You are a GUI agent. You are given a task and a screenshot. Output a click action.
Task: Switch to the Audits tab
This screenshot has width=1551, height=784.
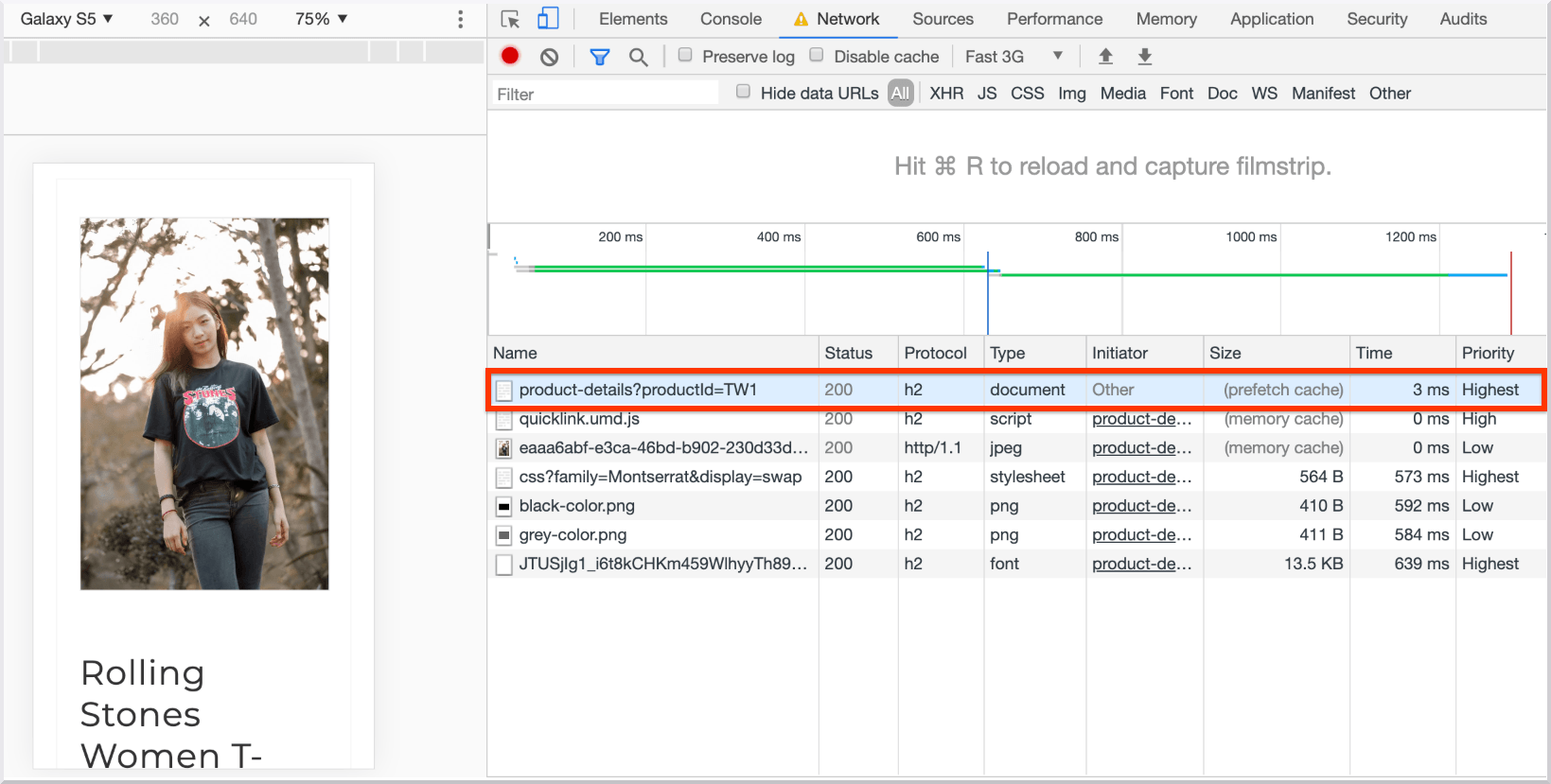(x=1463, y=19)
